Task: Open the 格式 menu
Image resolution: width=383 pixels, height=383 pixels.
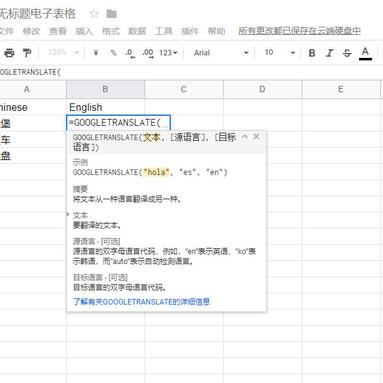Action: 111,31
